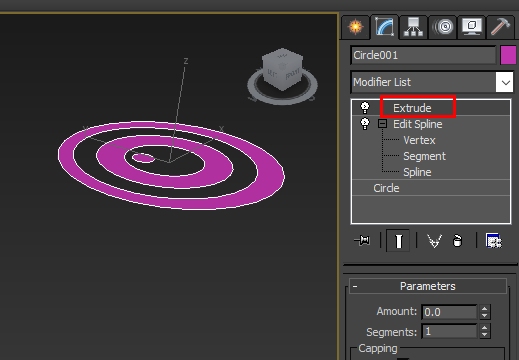Select the Circle base object in stack
Screen dimensions: 519x360
386,188
